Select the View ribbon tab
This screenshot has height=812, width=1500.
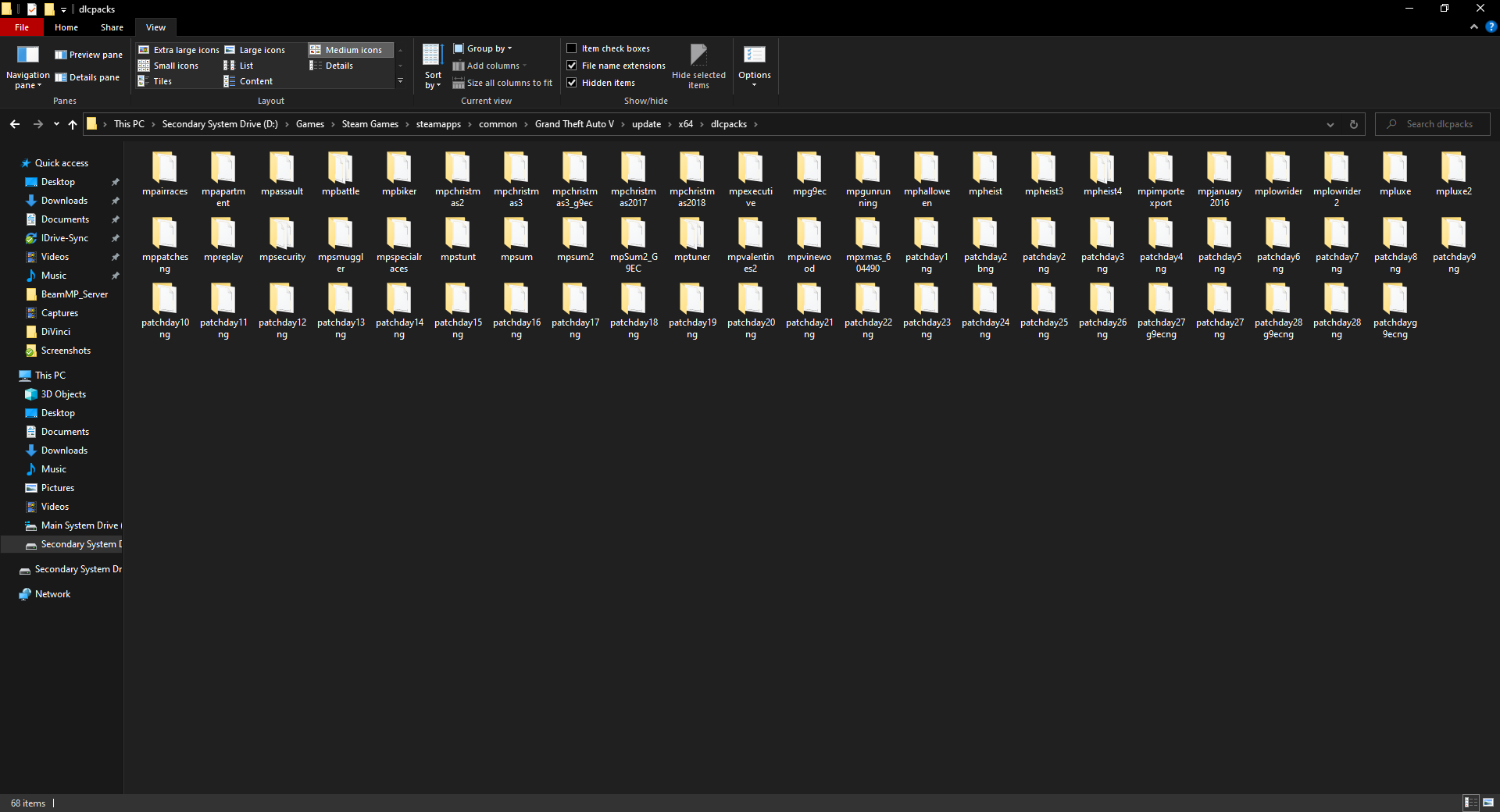pyautogui.click(x=155, y=27)
